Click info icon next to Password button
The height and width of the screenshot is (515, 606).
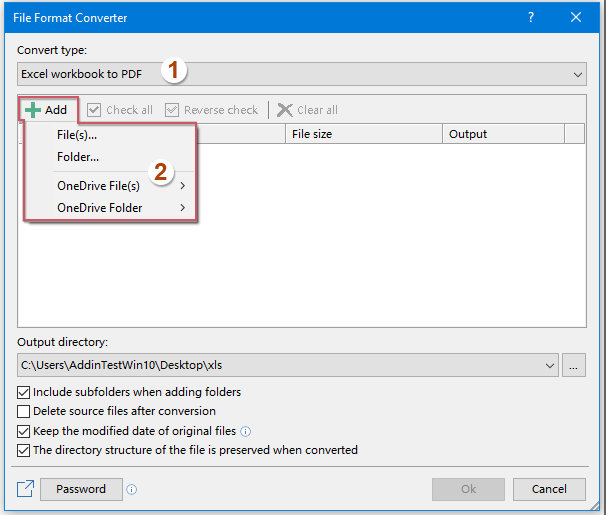132,490
